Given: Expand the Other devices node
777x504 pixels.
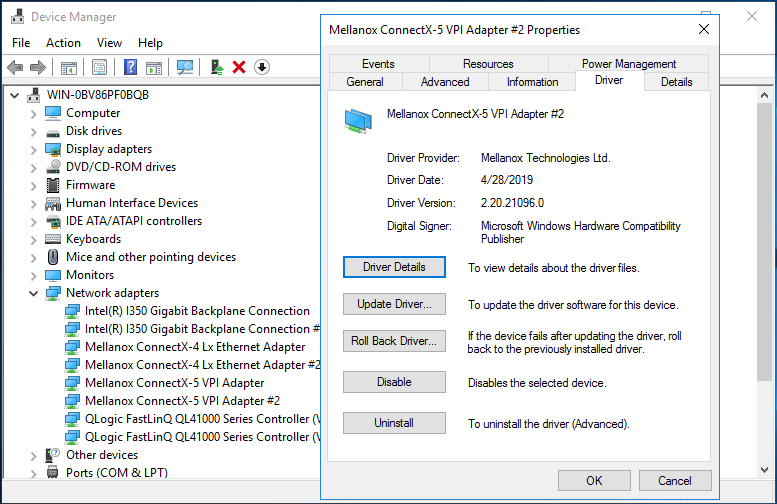Looking at the screenshot, I should click(x=33, y=456).
